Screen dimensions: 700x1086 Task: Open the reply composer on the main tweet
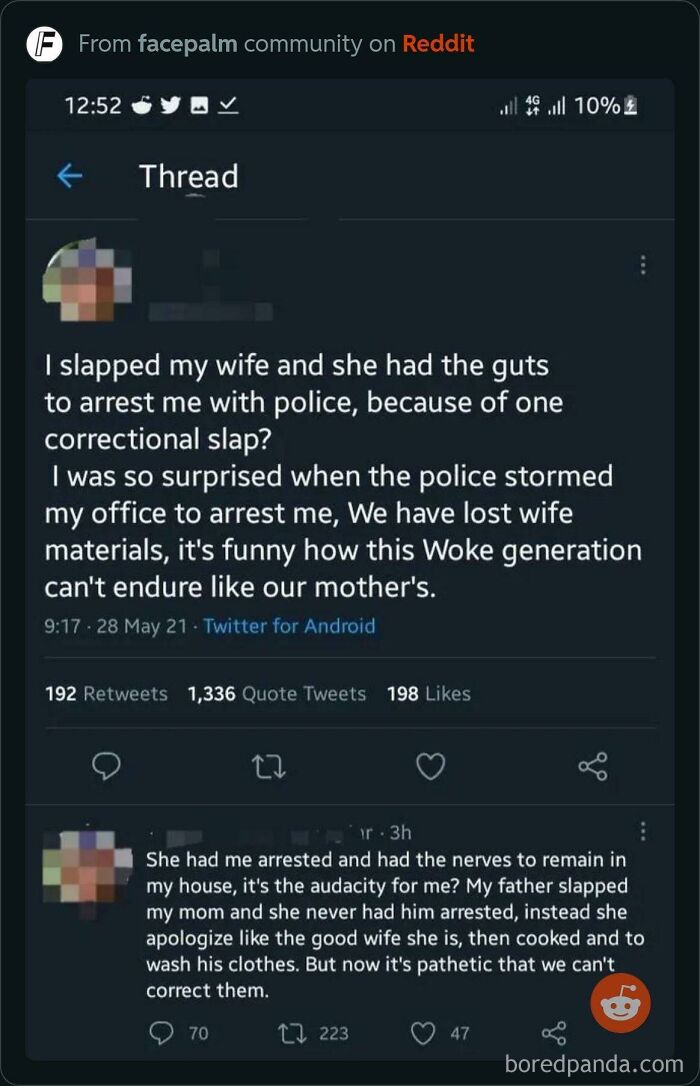click(x=106, y=766)
